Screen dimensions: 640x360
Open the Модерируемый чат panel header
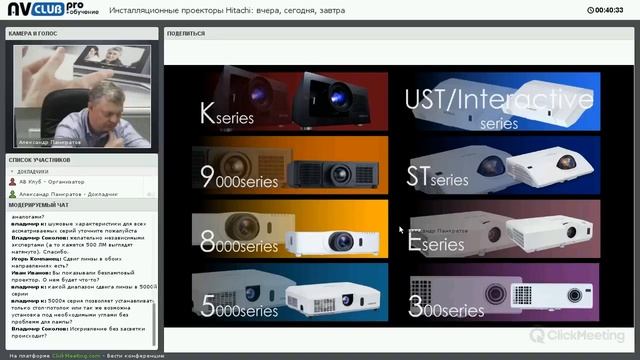pos(82,205)
